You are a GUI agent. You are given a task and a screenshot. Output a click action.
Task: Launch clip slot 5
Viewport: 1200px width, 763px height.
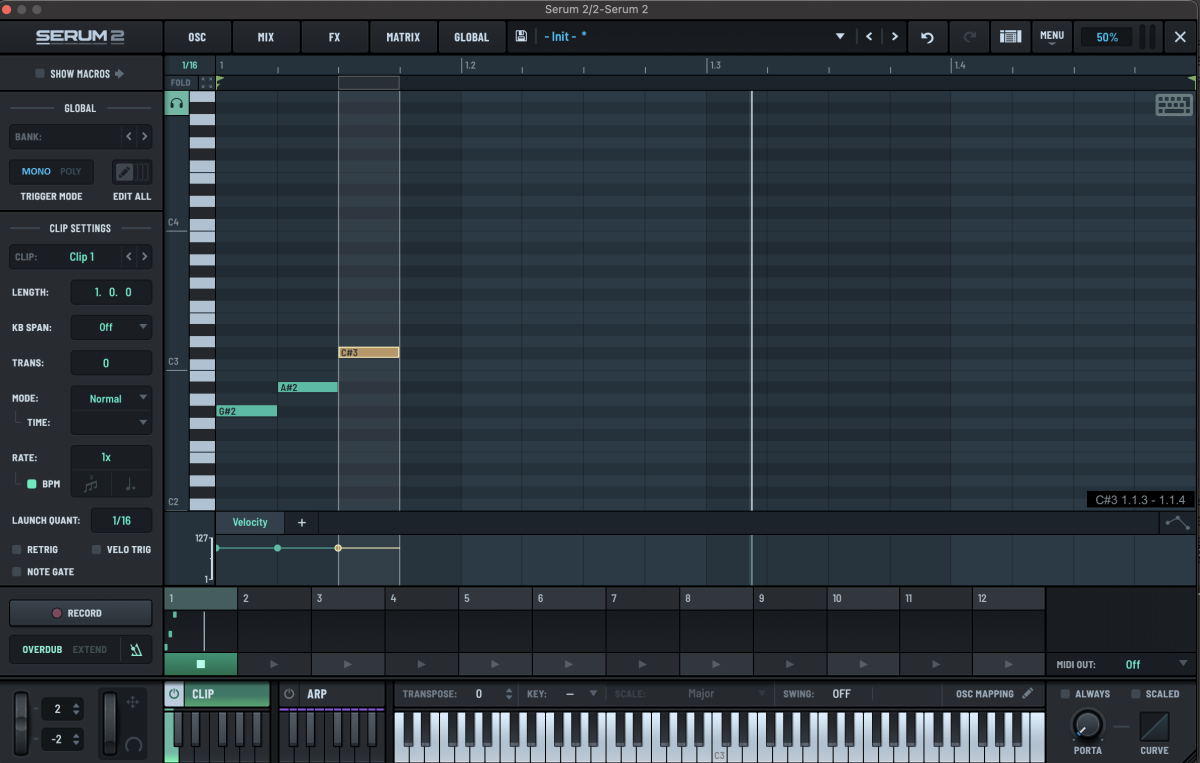tap(495, 664)
